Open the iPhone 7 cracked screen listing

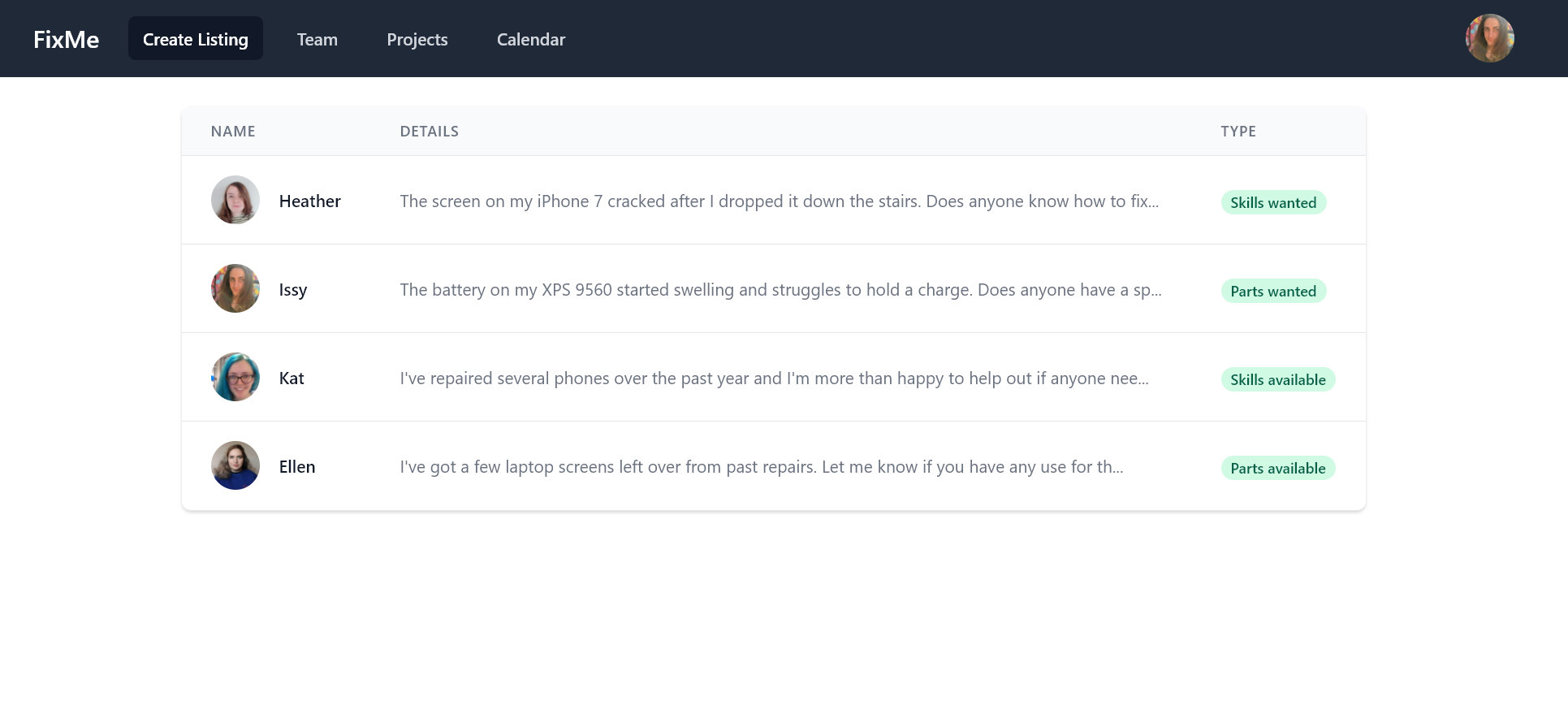tap(780, 201)
